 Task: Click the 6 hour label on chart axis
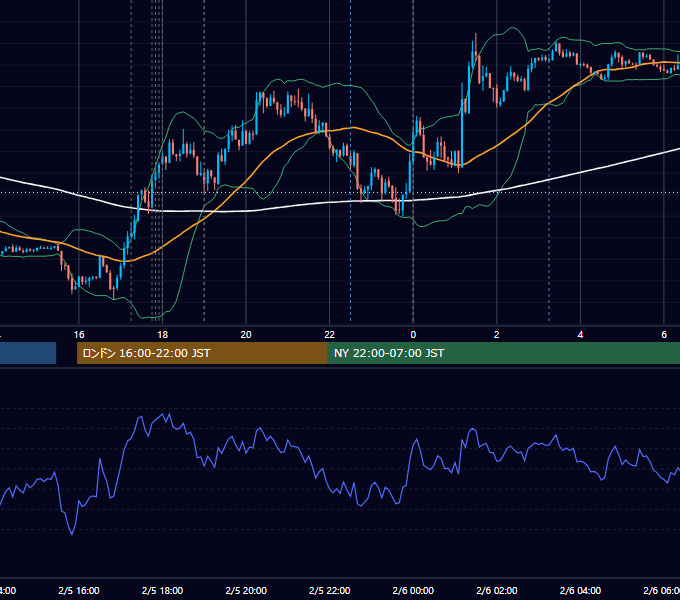click(664, 335)
